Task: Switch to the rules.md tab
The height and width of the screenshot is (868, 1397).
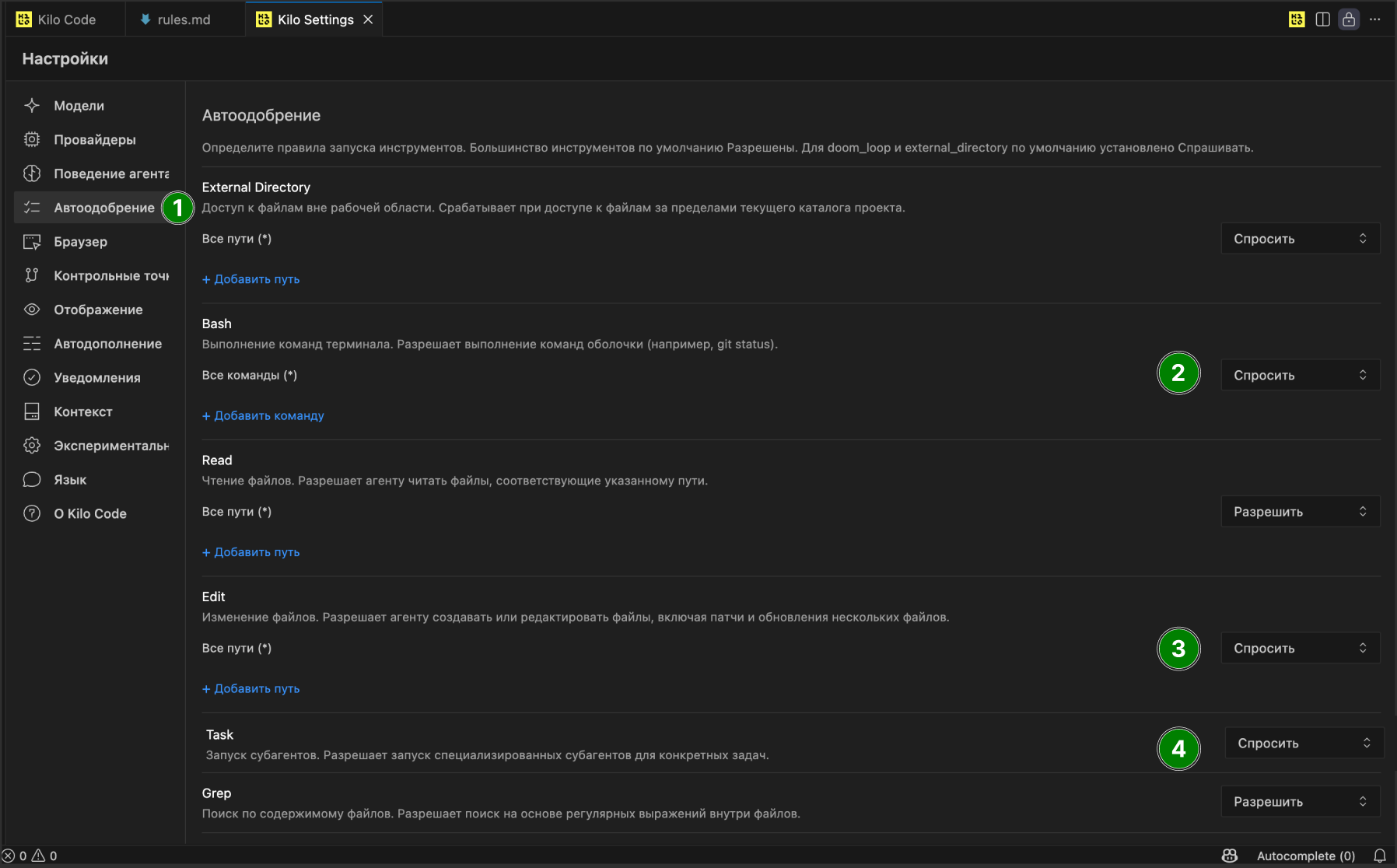Action: 184,19
